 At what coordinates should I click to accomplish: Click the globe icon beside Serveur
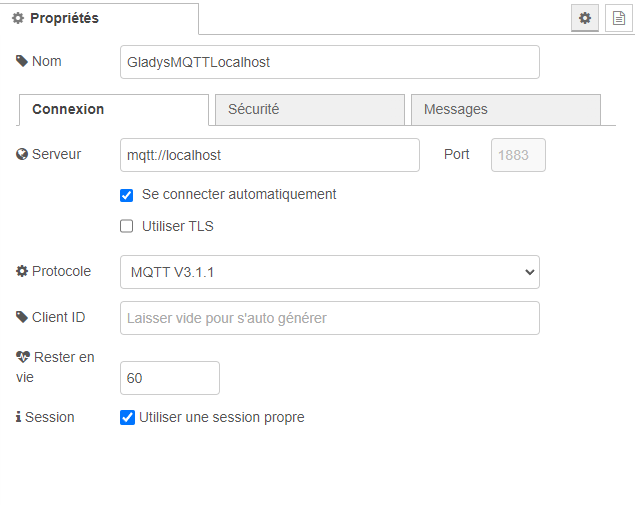click(22, 155)
